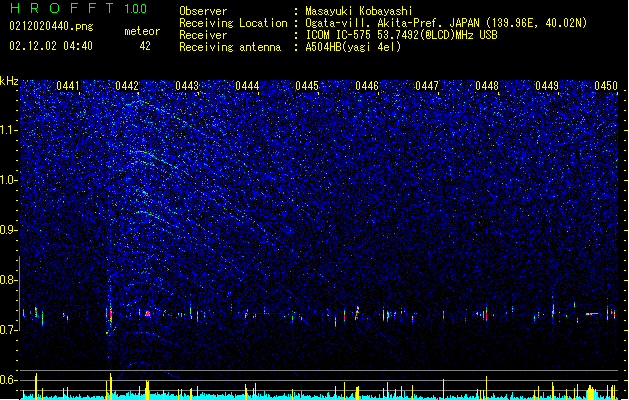Click the filename 0212020440.png
The image size is (629, 400).
[51, 27]
